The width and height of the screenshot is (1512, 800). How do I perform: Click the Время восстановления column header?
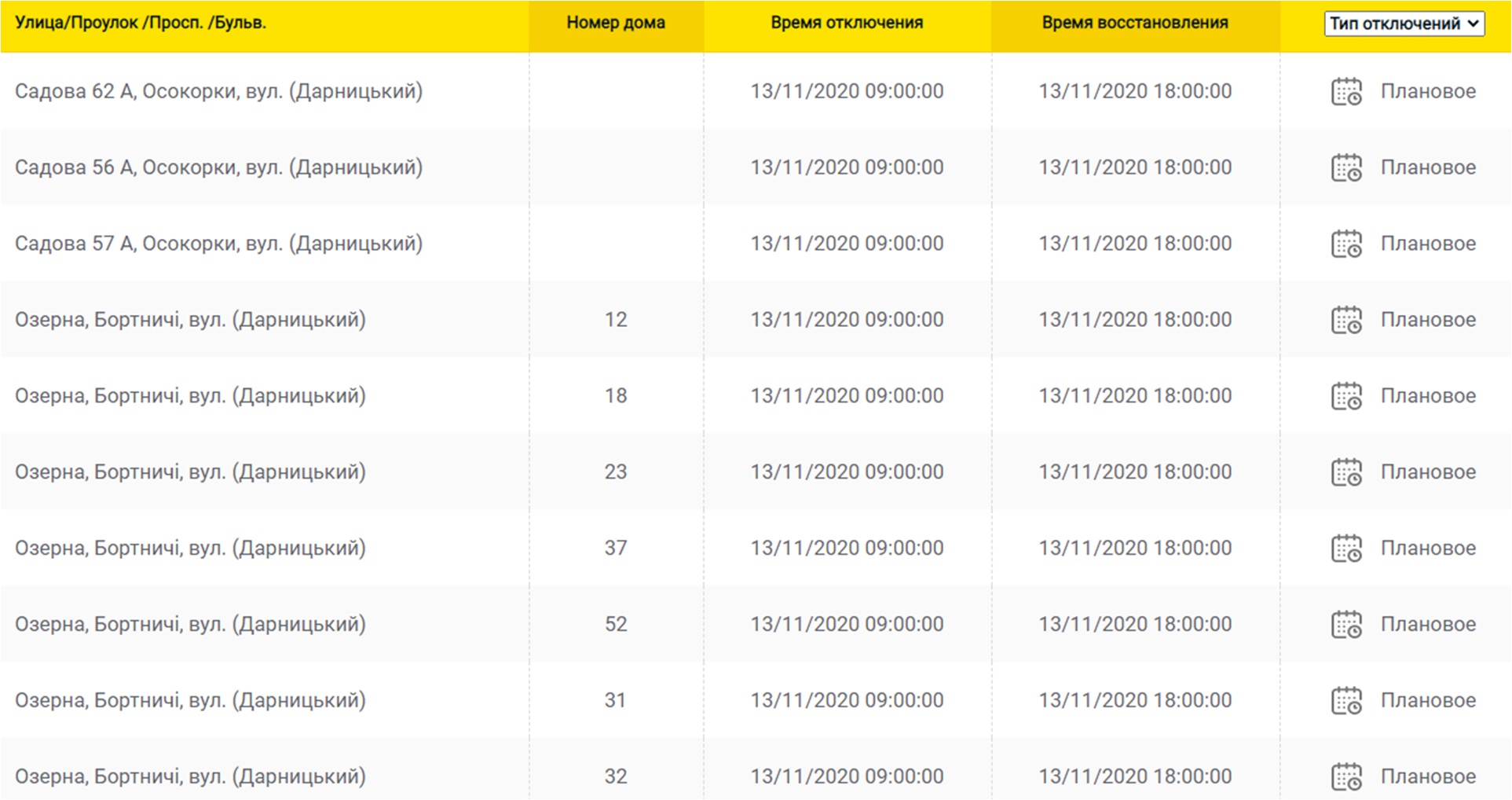coord(1135,23)
